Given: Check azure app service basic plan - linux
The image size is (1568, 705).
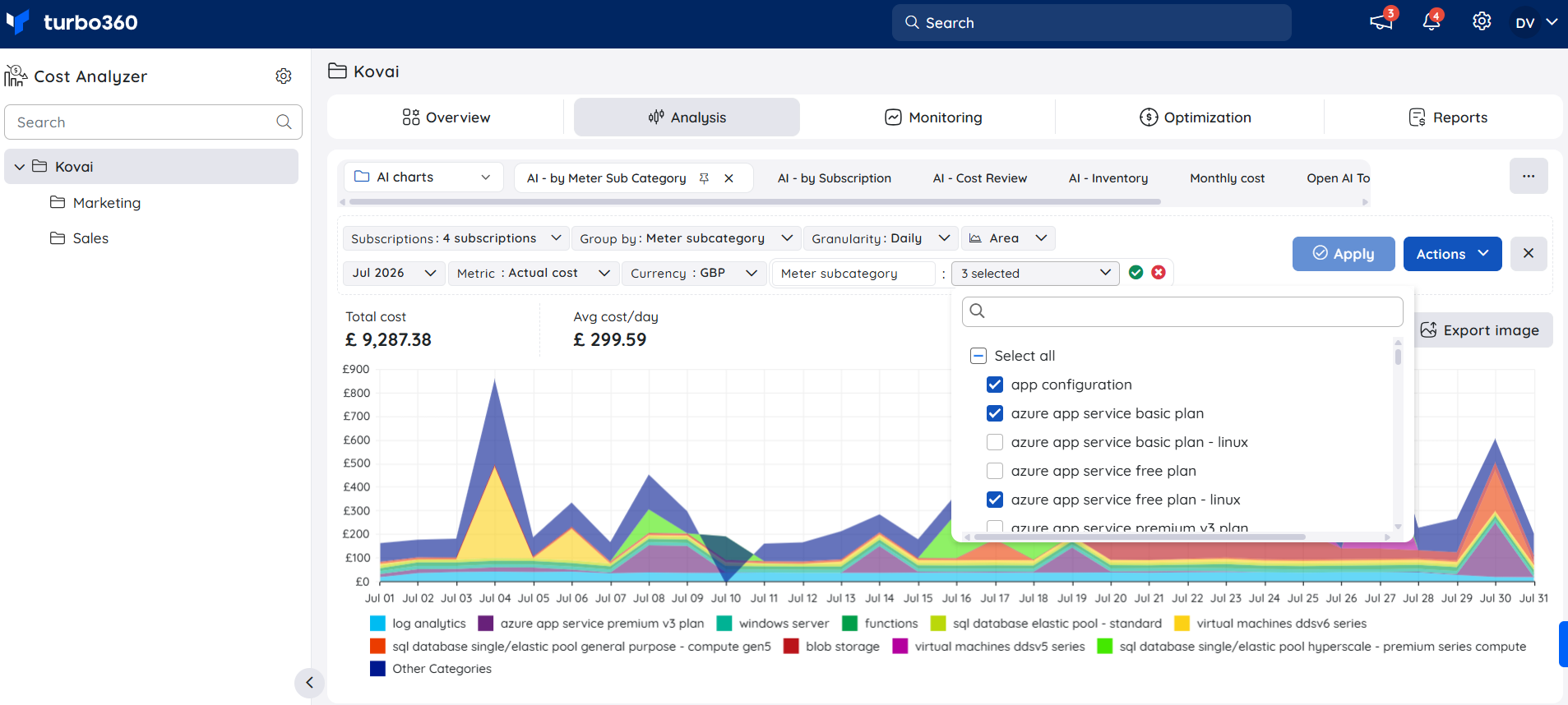Looking at the screenshot, I should [995, 442].
